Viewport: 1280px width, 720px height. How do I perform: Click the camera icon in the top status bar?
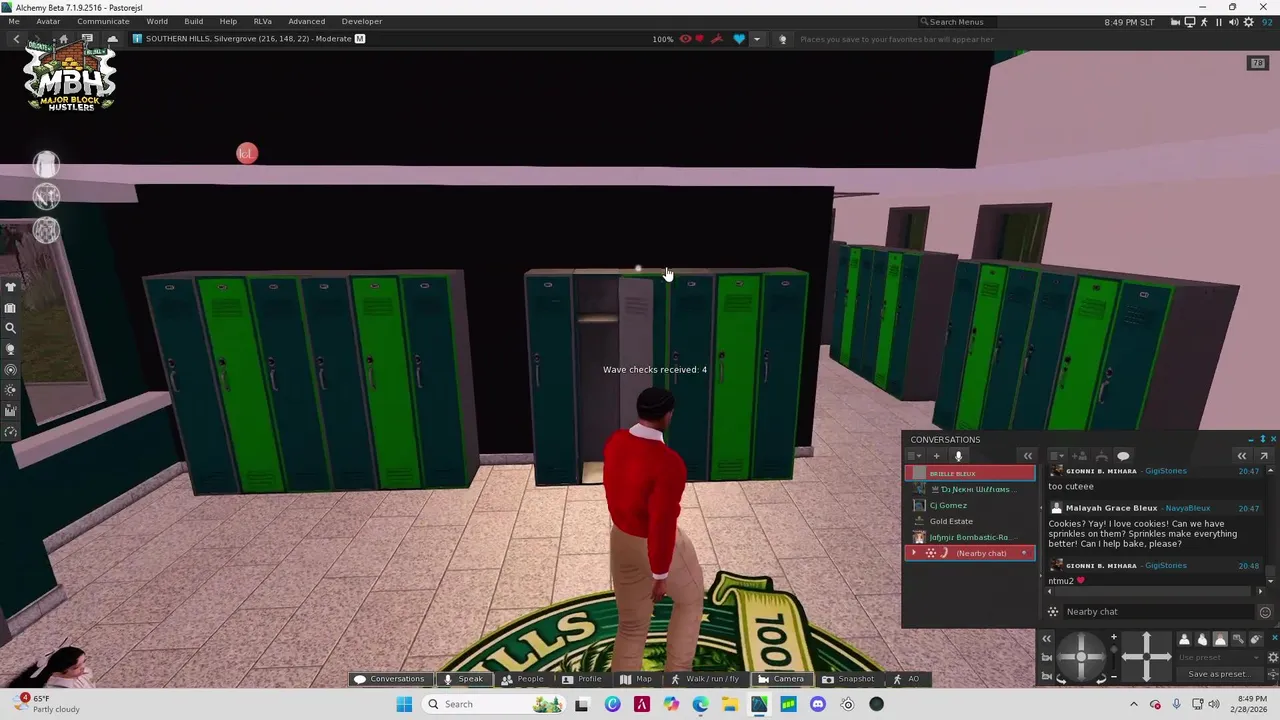pyautogui.click(x=1175, y=22)
